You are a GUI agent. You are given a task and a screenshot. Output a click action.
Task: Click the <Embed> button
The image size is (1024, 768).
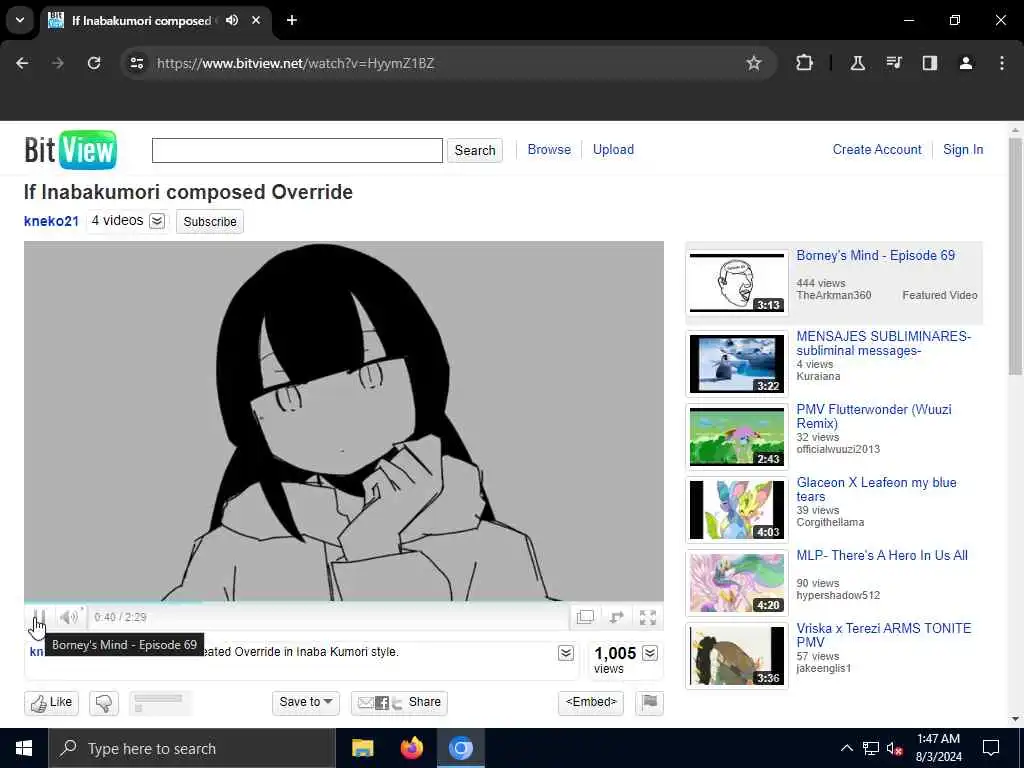[x=591, y=703]
